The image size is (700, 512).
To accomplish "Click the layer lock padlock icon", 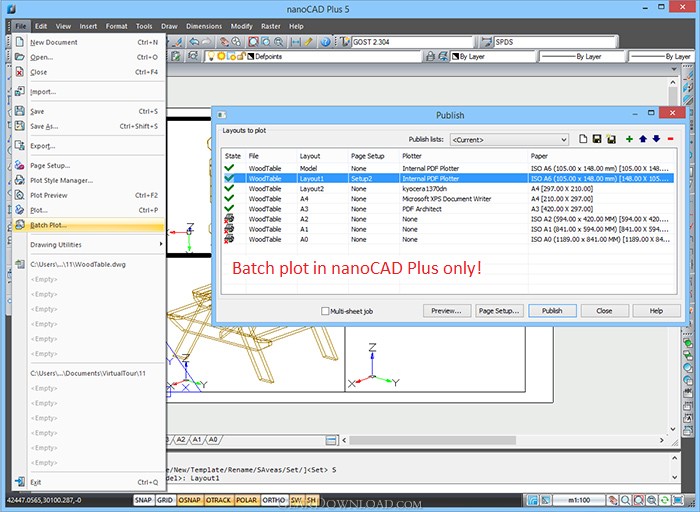I will point(430,56).
